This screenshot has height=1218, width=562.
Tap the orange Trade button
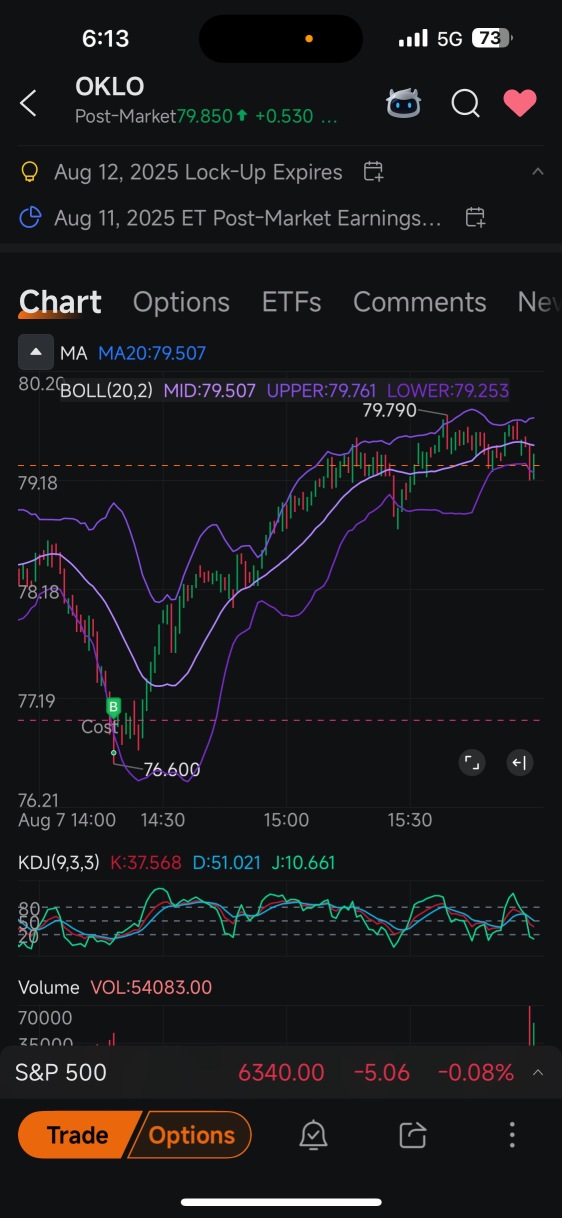[77, 1135]
